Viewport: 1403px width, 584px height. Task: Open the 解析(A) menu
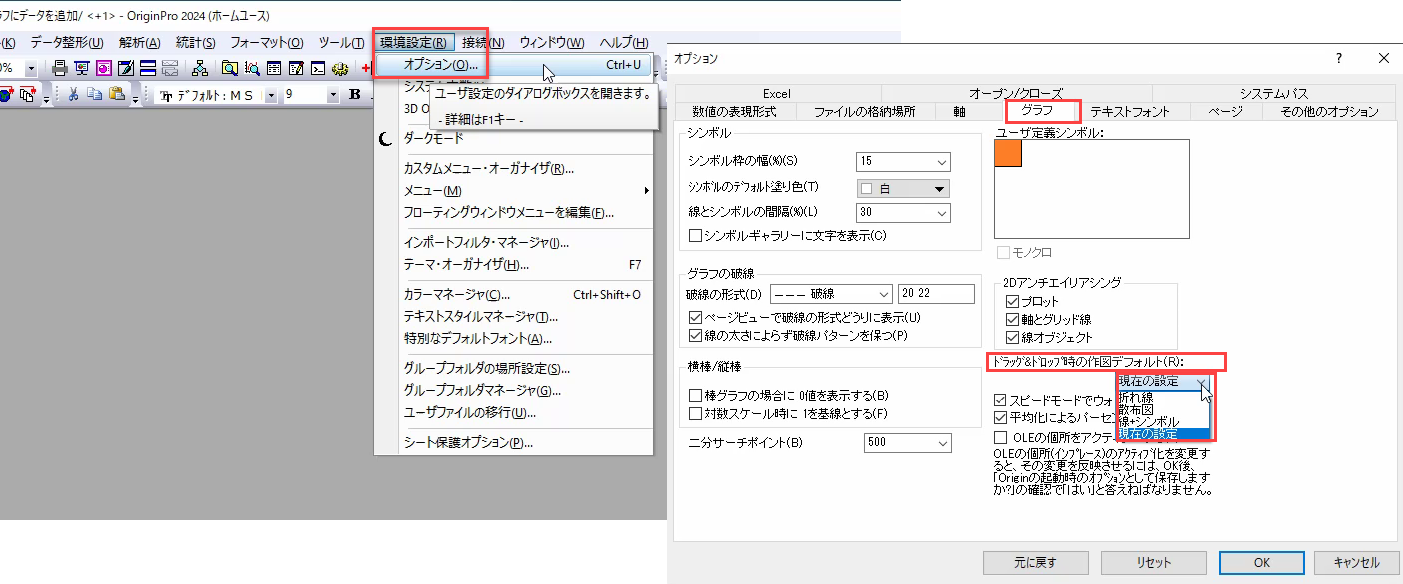139,42
